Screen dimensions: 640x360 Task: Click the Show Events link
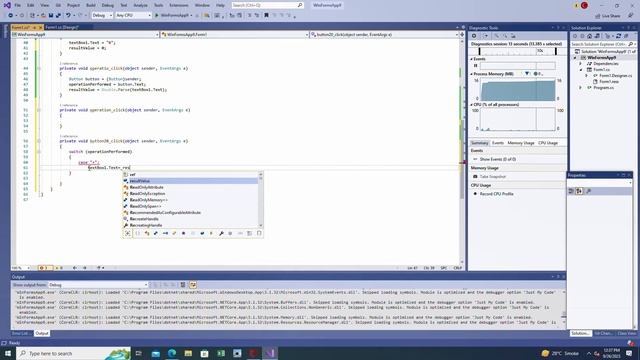498,159
